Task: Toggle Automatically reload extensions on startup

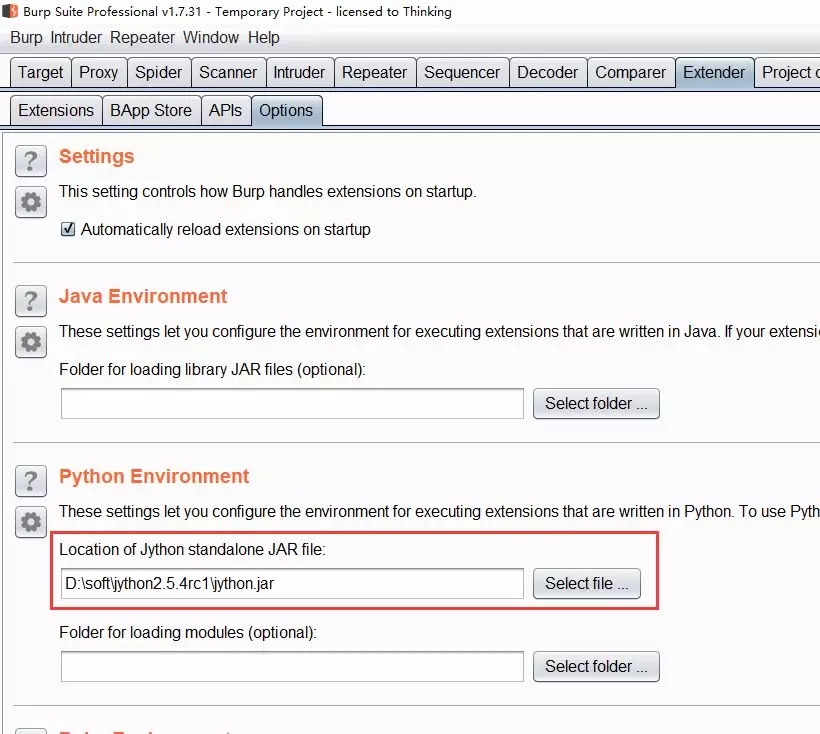Action: tap(68, 230)
